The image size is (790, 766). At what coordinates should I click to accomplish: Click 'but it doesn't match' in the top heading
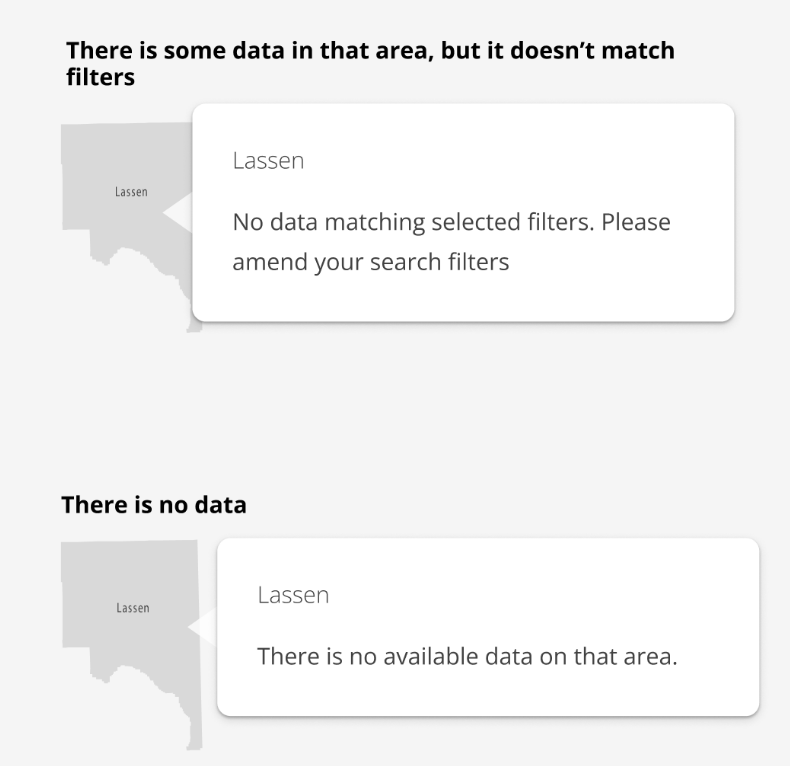click(x=558, y=50)
